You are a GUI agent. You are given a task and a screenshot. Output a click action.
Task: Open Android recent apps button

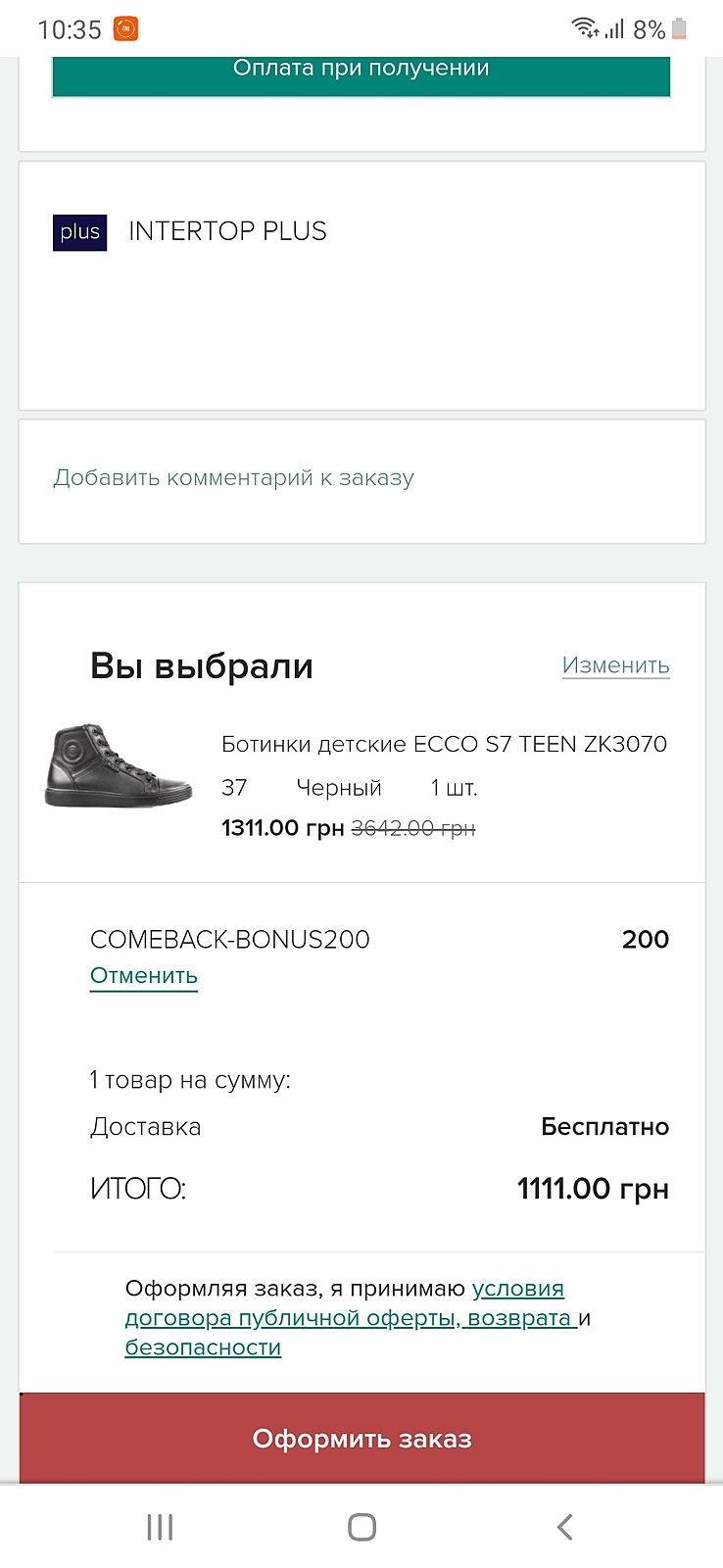pos(160,1526)
